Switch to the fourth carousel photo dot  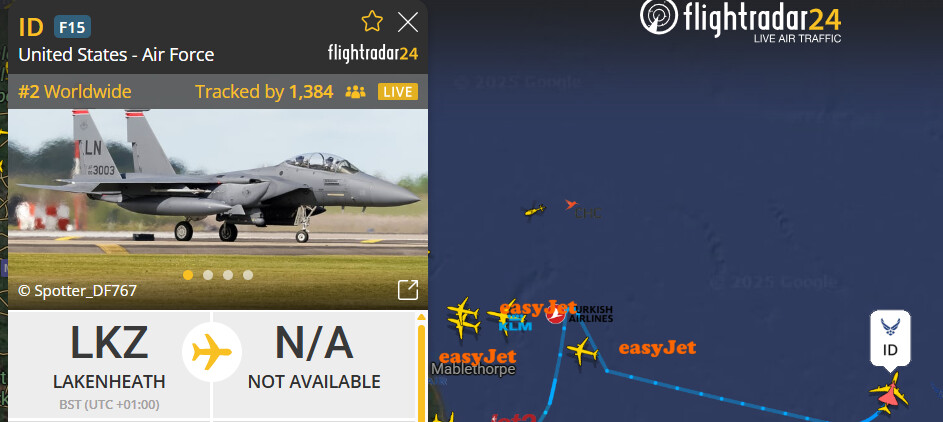coord(248,275)
